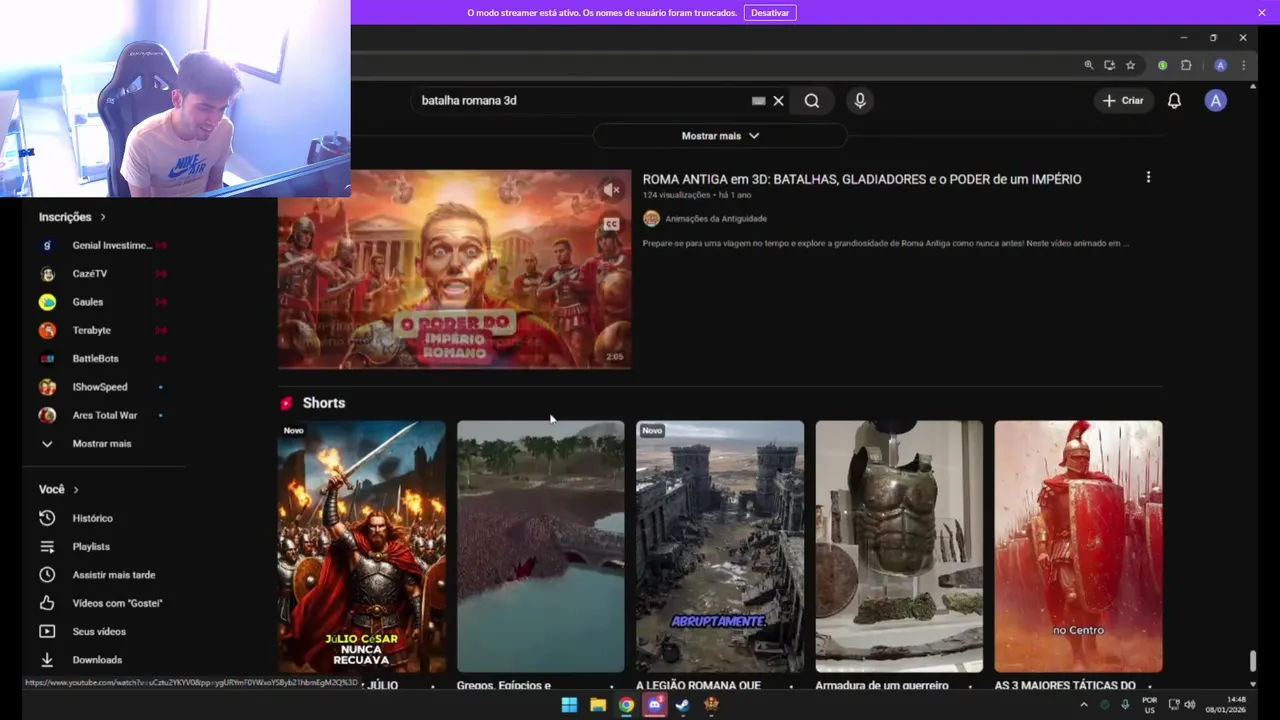
Task: Open the Inscrições section chevron
Action: pos(102,217)
